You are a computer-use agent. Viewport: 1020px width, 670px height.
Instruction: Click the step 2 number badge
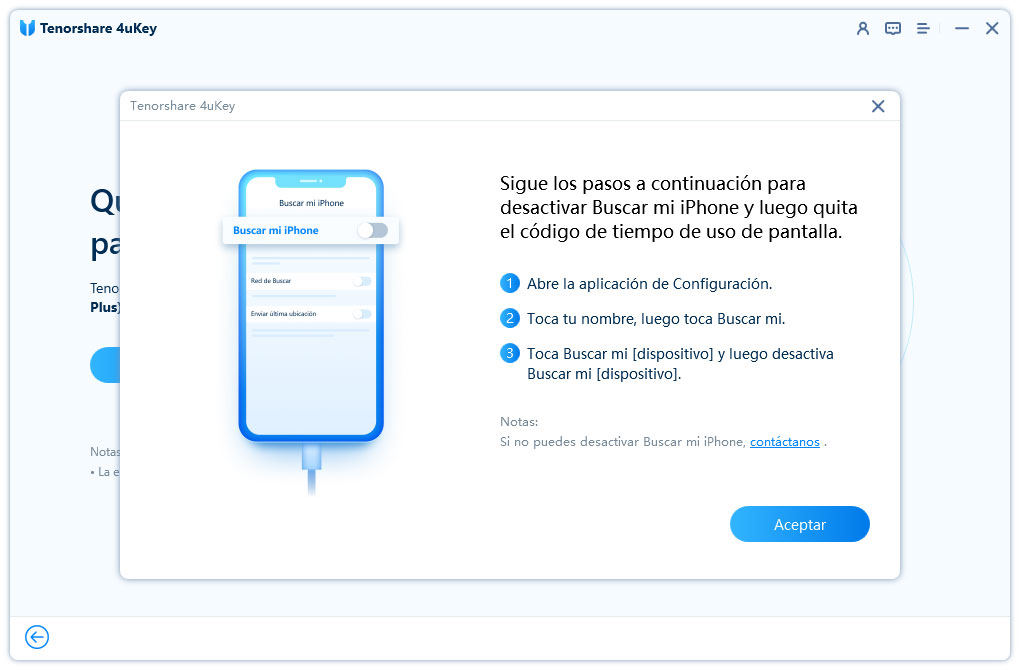[x=510, y=319]
